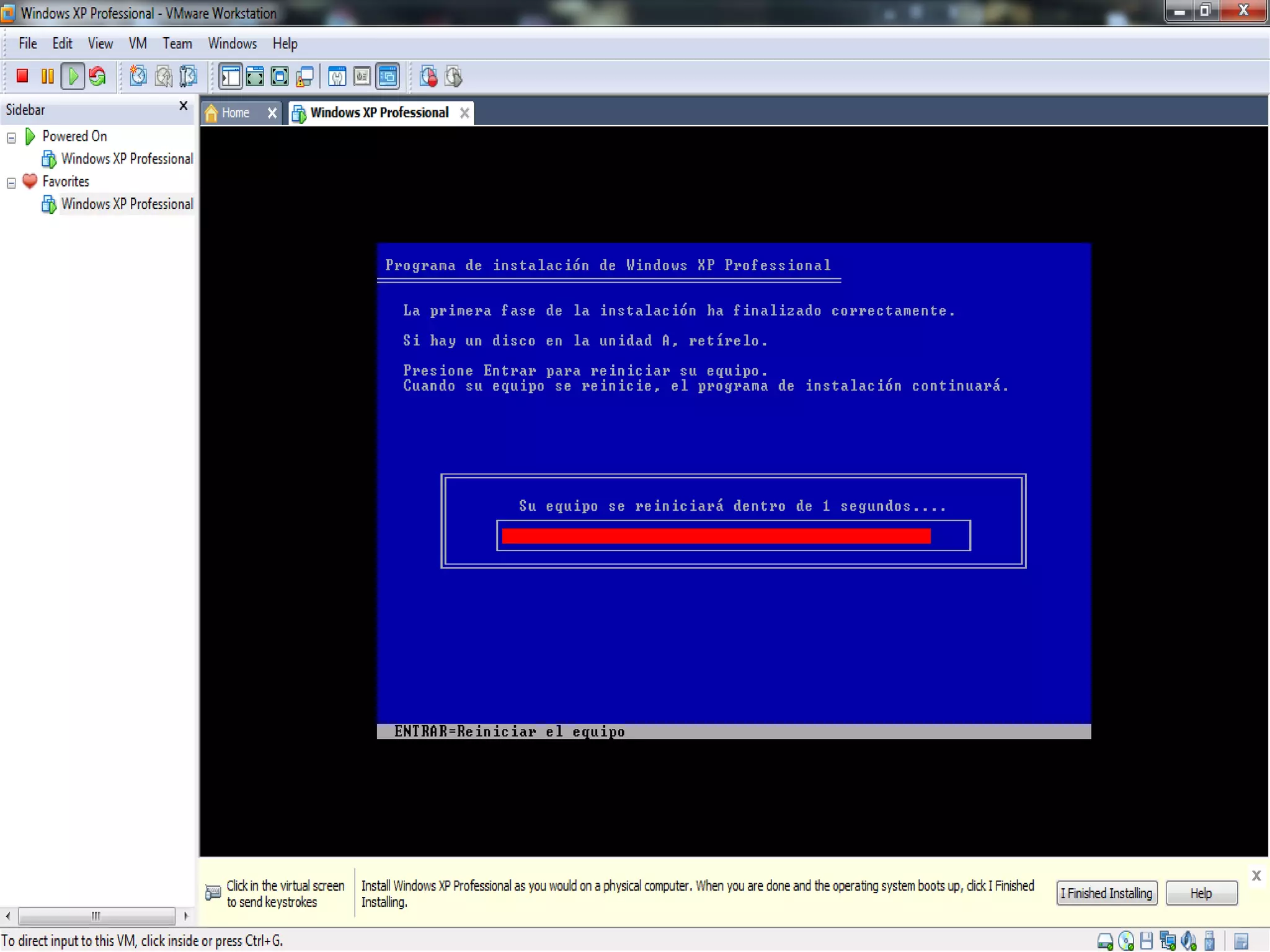The height and width of the screenshot is (952, 1270).
Task: Collapse the Favorites tree node
Action: tap(11, 183)
